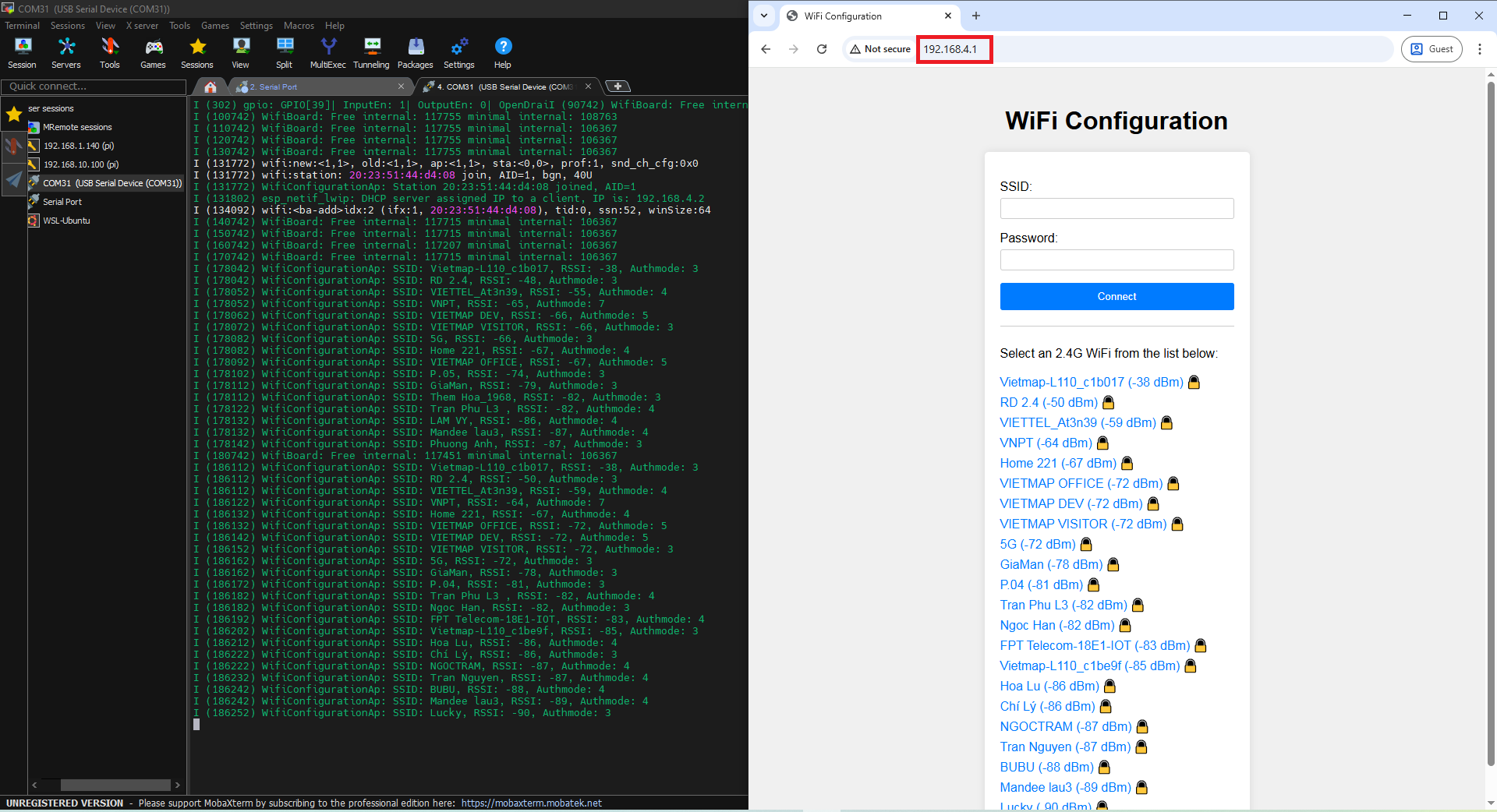The image size is (1497, 812).
Task: Open the Servers toolbar icon
Action: [66, 53]
